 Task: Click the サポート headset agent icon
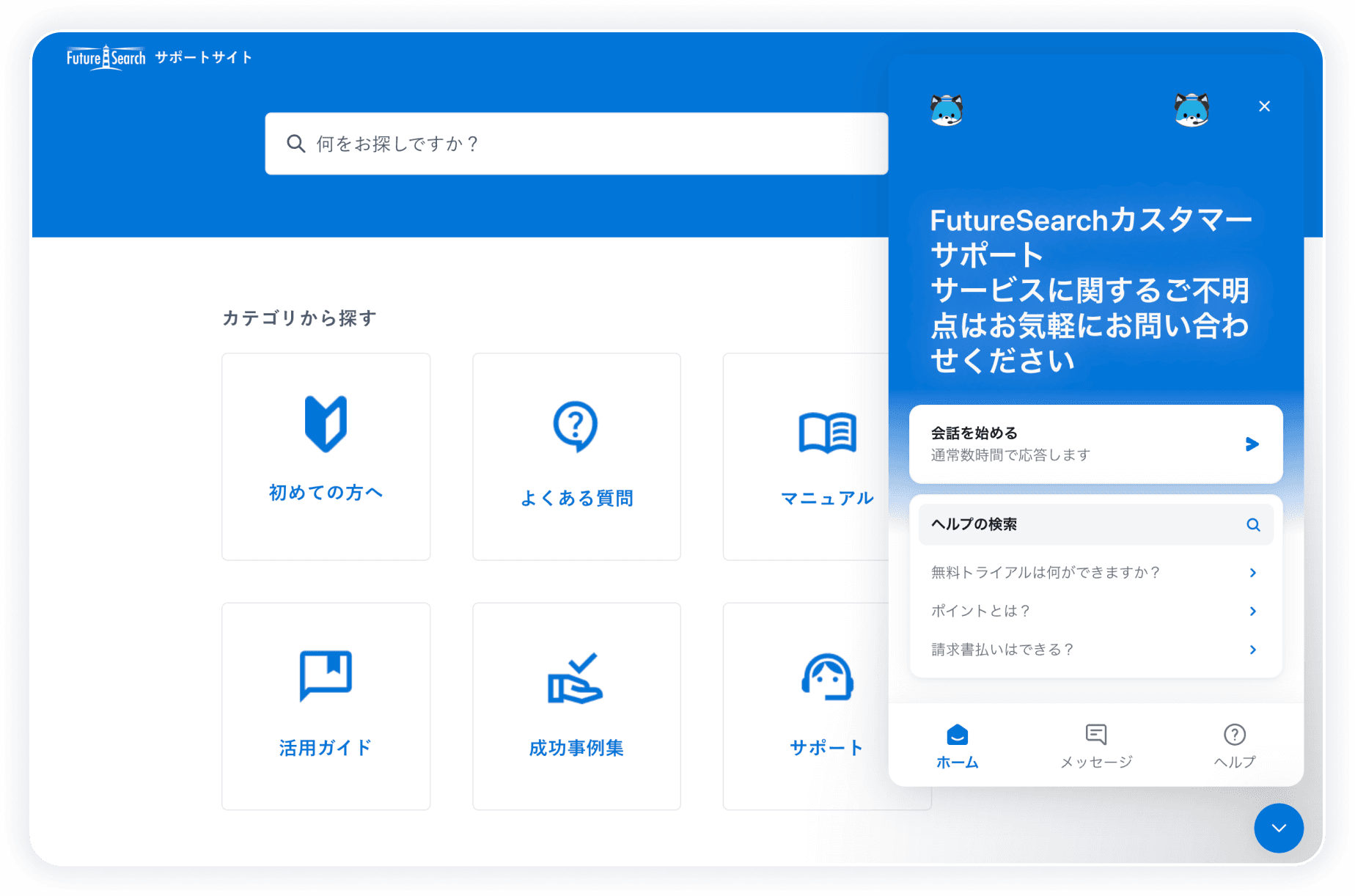coord(827,677)
